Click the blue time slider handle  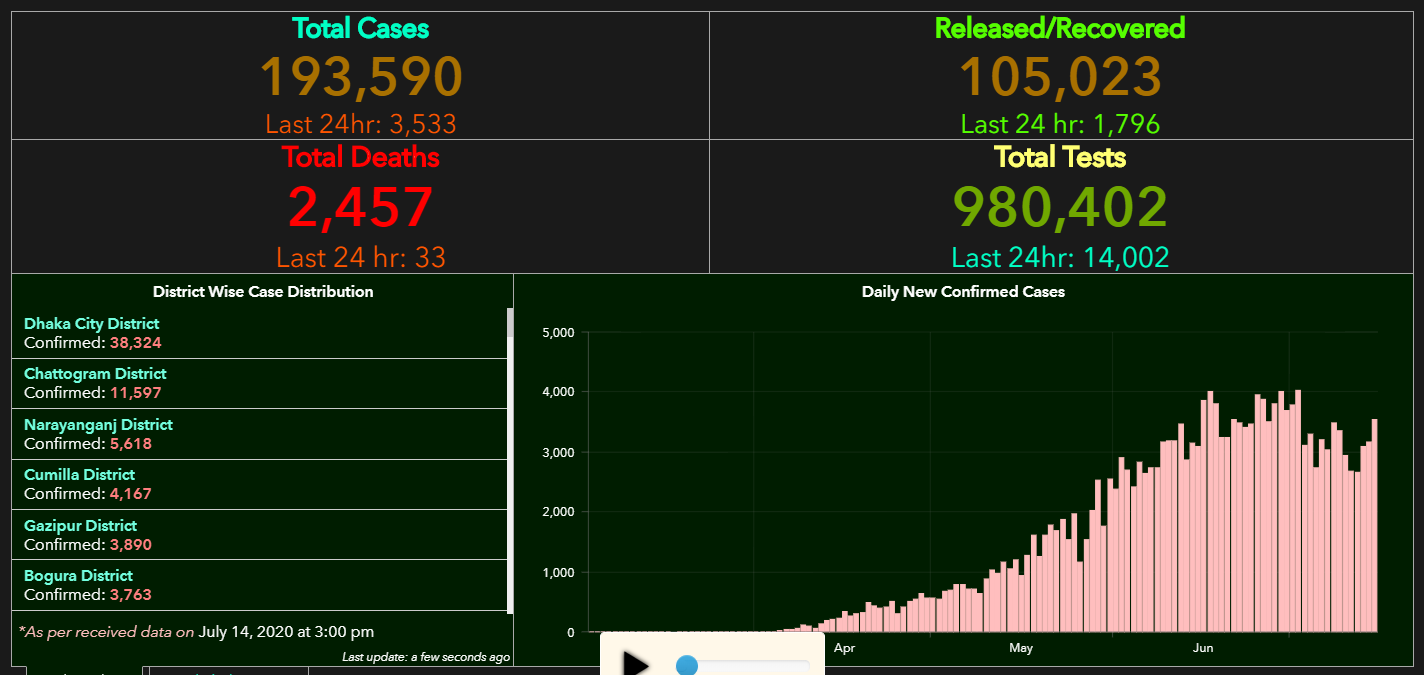[x=687, y=665]
